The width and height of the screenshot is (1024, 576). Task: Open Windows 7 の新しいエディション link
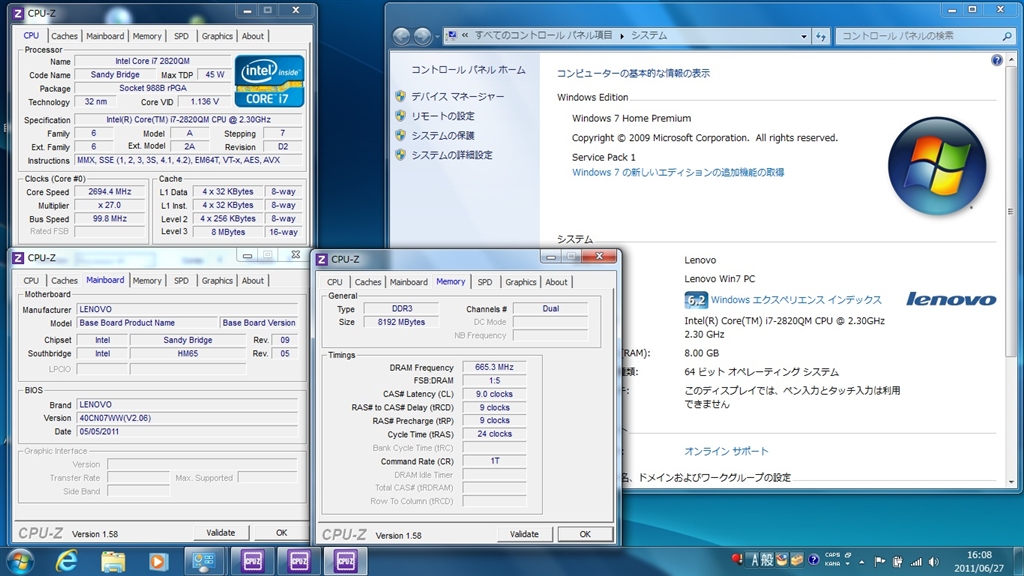pyautogui.click(x=678, y=172)
